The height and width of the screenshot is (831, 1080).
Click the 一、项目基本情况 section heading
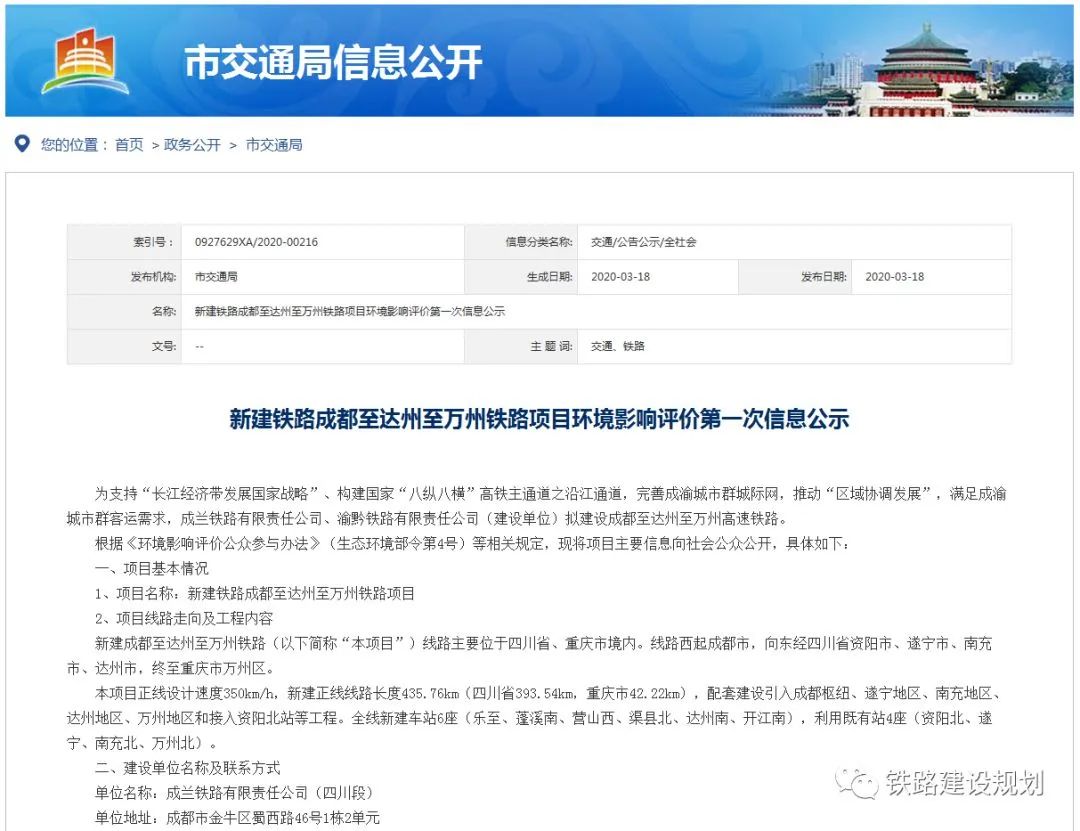coord(152,568)
